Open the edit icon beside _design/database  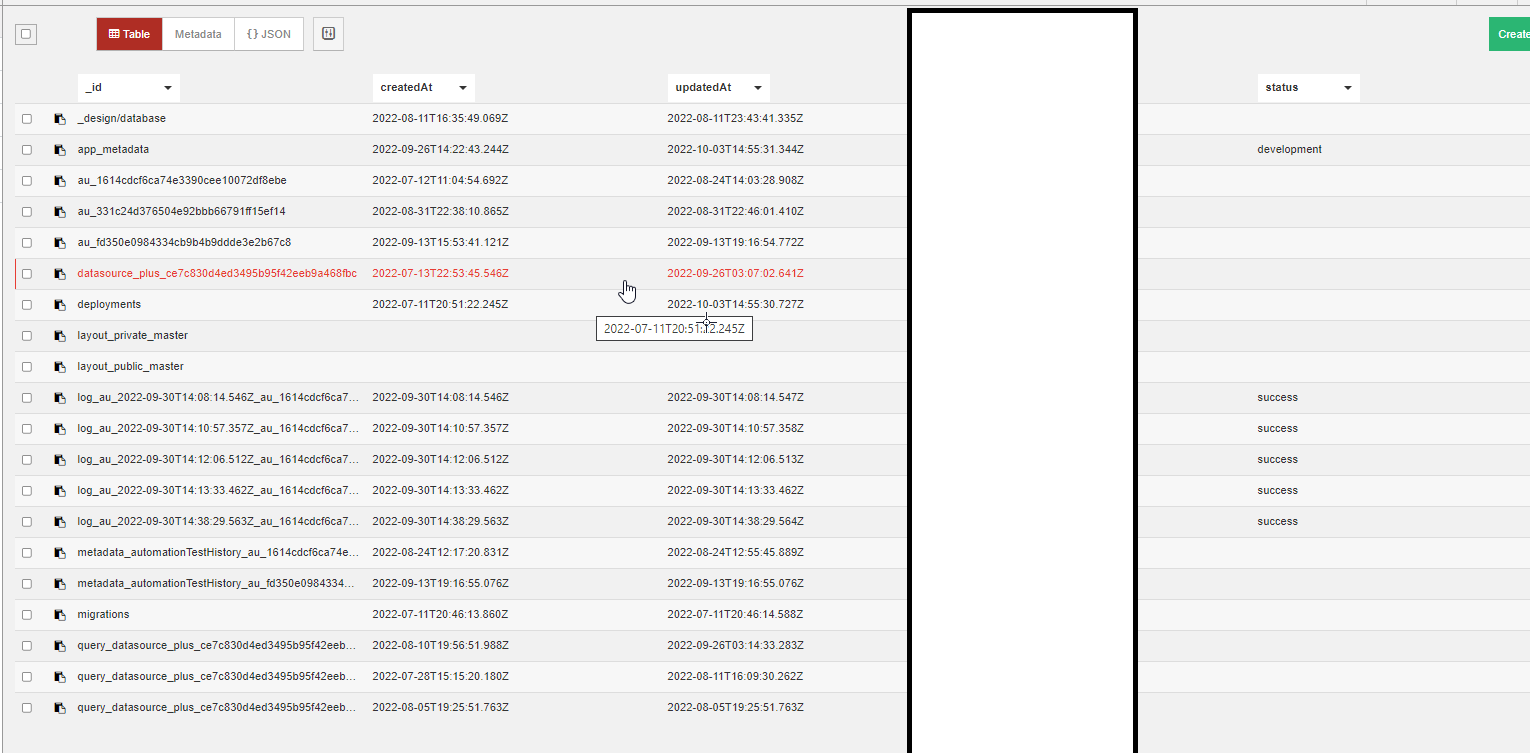[59, 118]
